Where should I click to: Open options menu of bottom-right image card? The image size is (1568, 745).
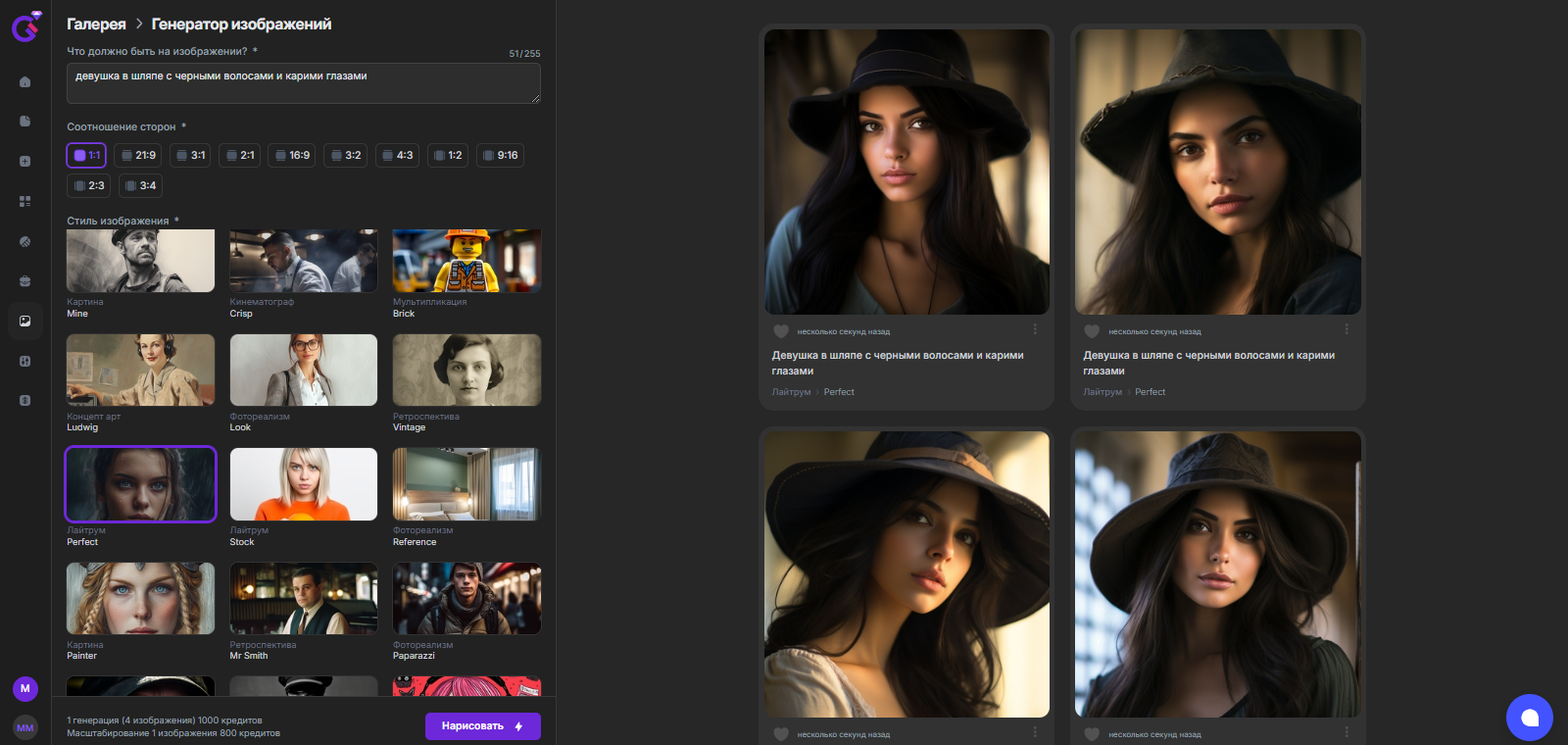point(1347,732)
